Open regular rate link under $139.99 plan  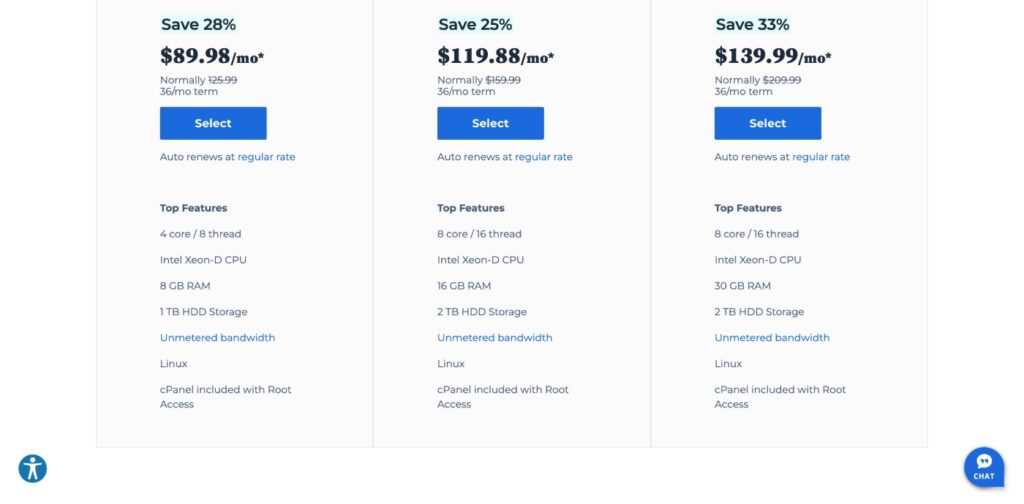[x=820, y=157]
